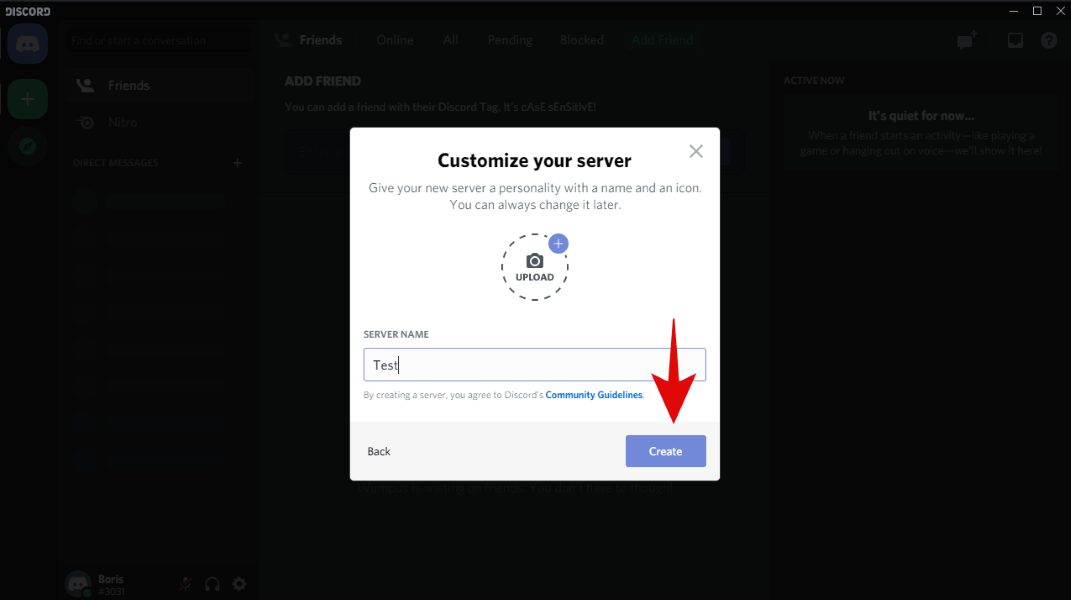The width and height of the screenshot is (1071, 600).
Task: Minimize the Discord window
Action: point(1014,11)
